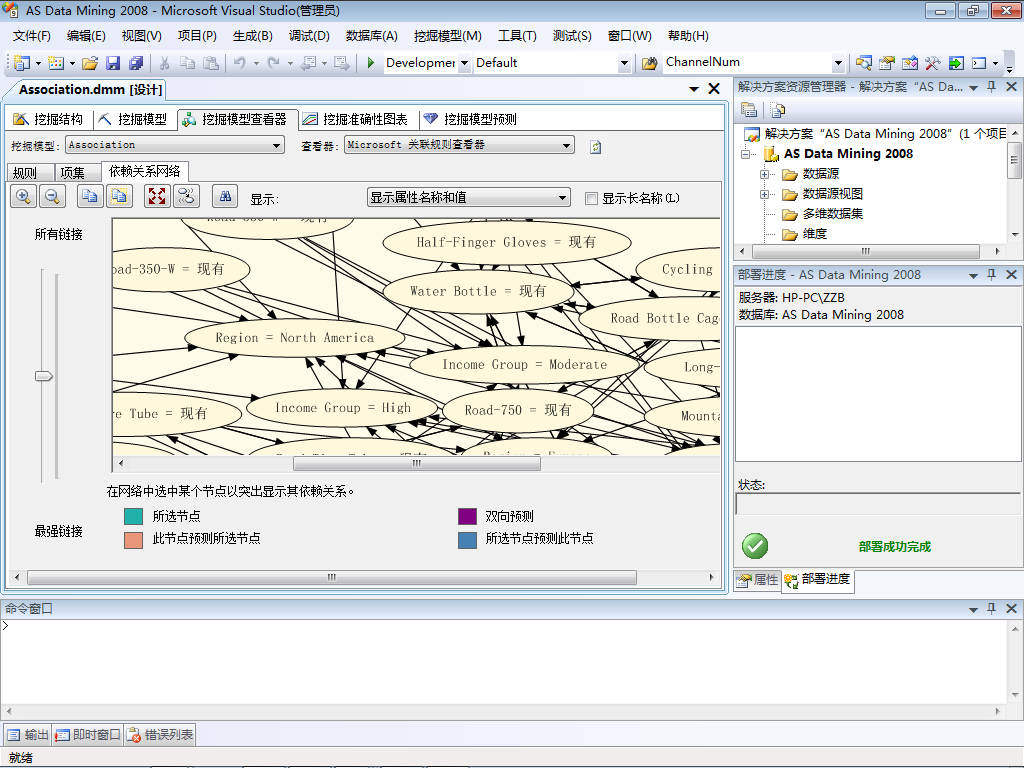Click the teal 所选节点 legend swatch
This screenshot has height=768, width=1024.
pos(133,517)
